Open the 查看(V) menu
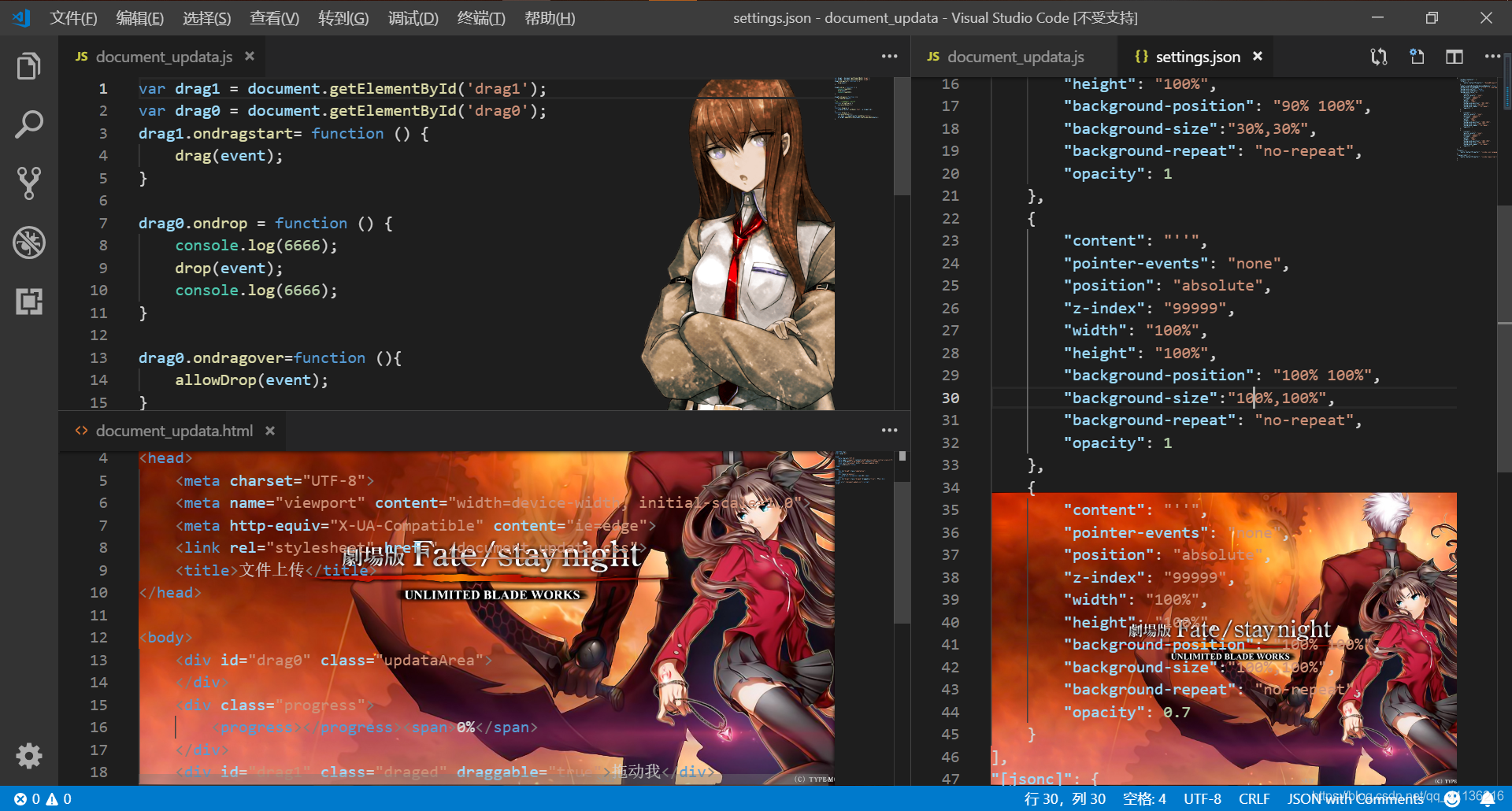Image resolution: width=1512 pixels, height=811 pixels. [x=274, y=17]
